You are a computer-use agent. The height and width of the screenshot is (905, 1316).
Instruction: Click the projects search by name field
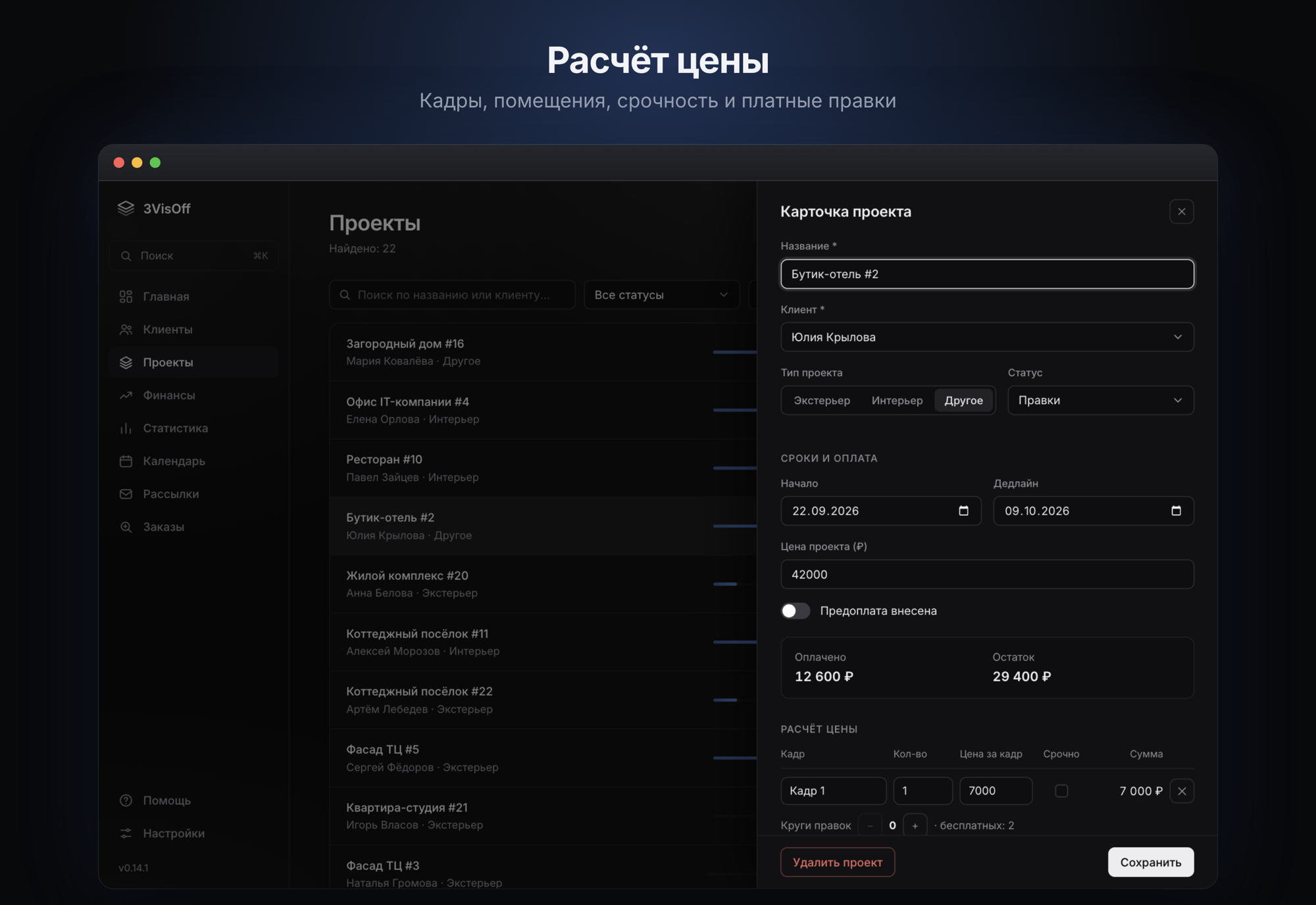452,295
